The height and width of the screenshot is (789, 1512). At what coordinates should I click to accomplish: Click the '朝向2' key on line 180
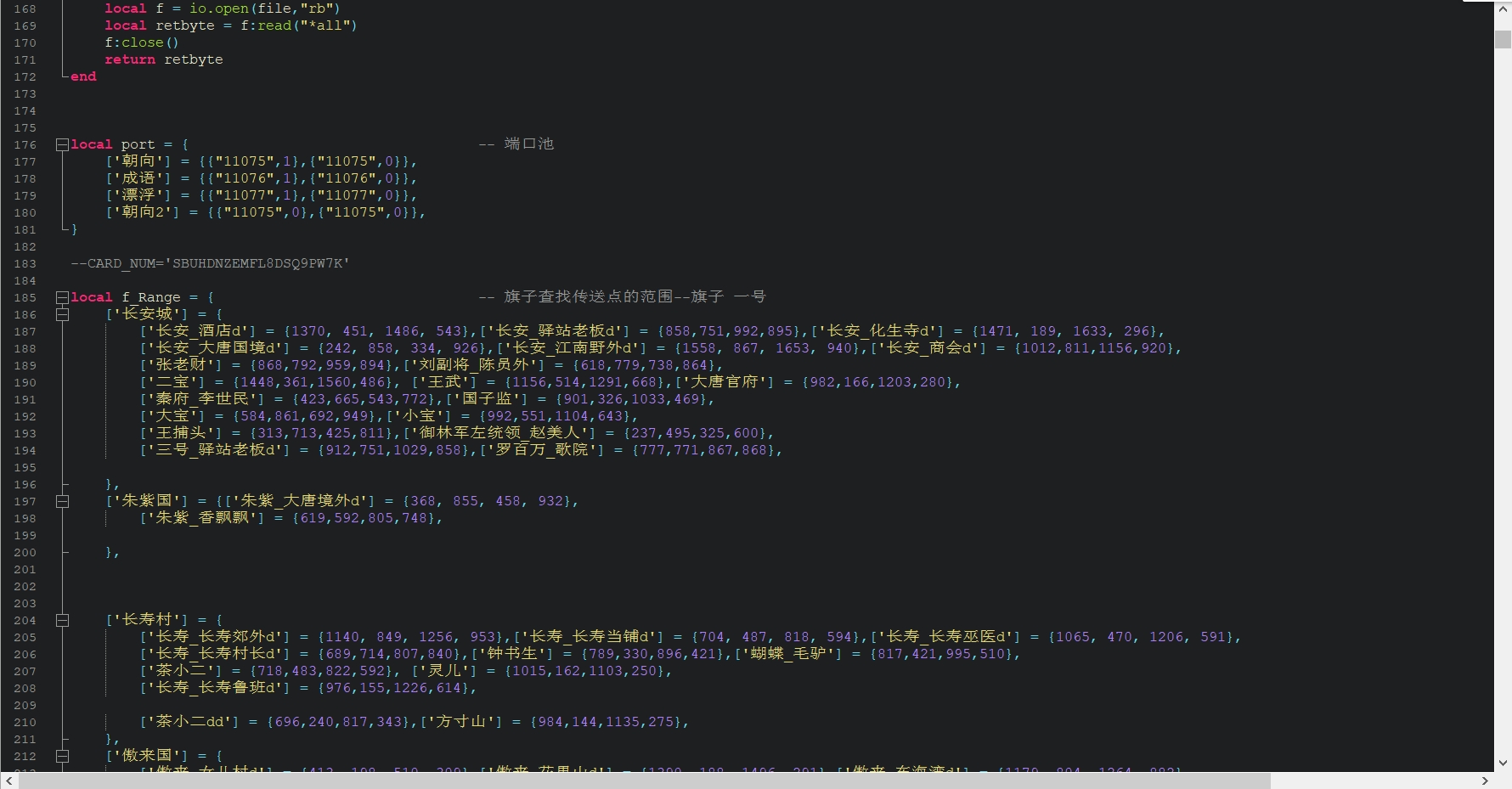point(143,212)
